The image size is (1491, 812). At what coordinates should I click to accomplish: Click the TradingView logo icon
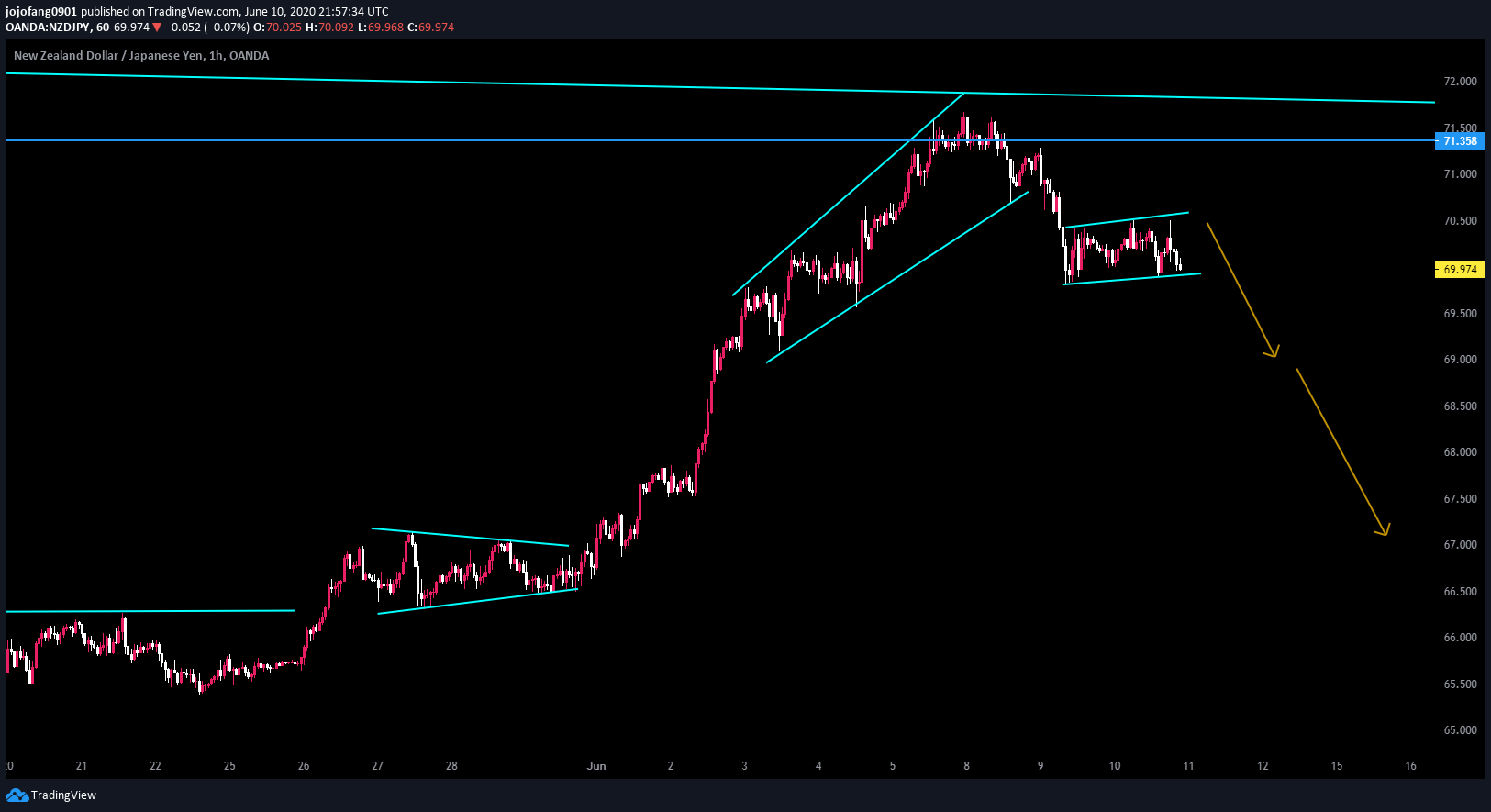pos(17,795)
